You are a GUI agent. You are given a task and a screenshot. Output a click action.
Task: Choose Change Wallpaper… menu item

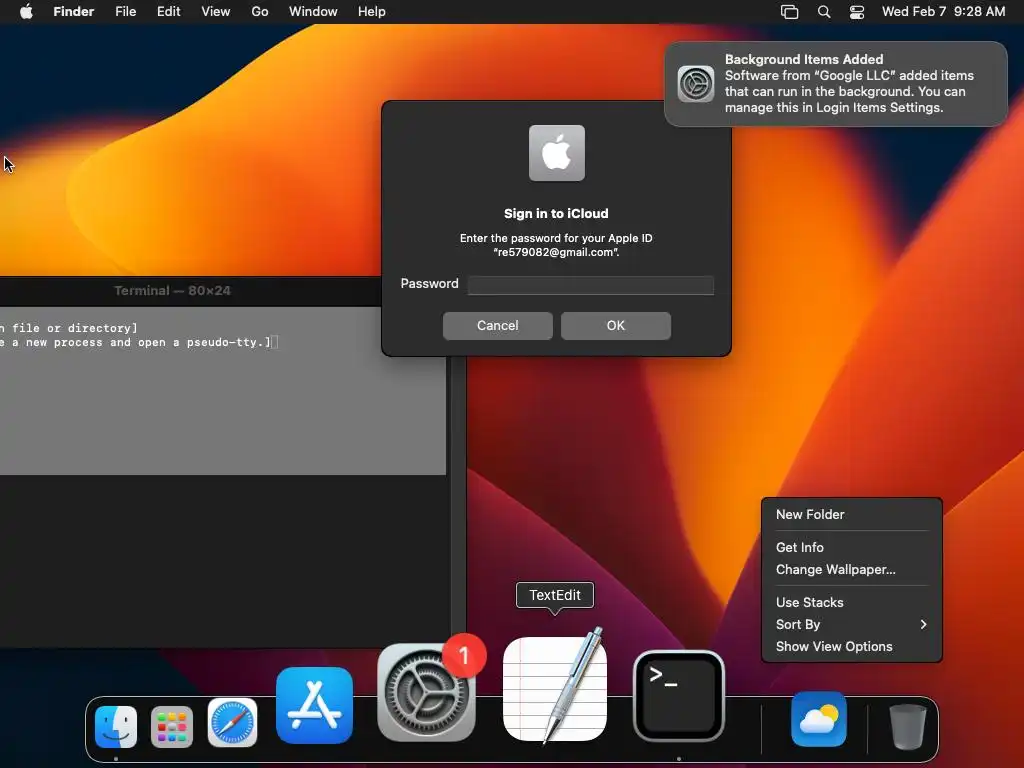[852, 569]
